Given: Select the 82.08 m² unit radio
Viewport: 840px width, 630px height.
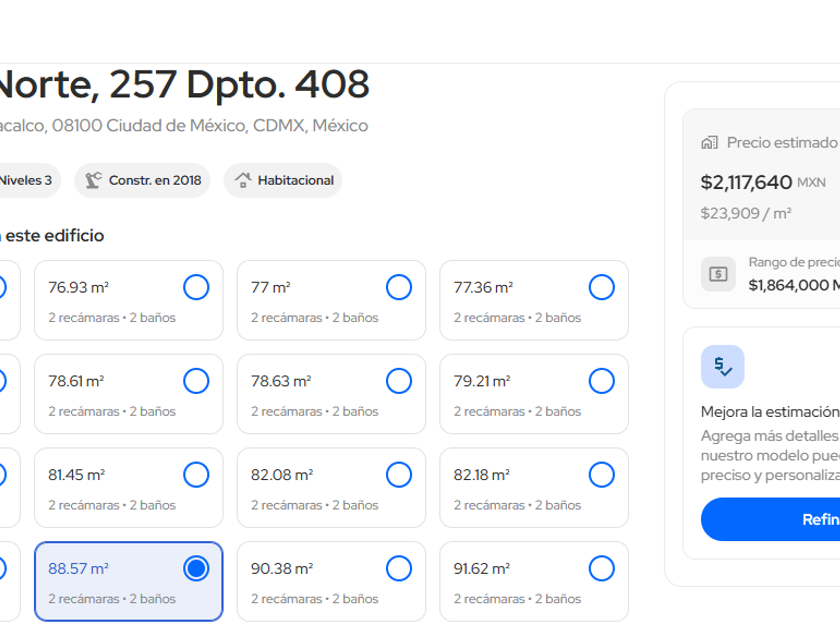Looking at the screenshot, I should (399, 475).
